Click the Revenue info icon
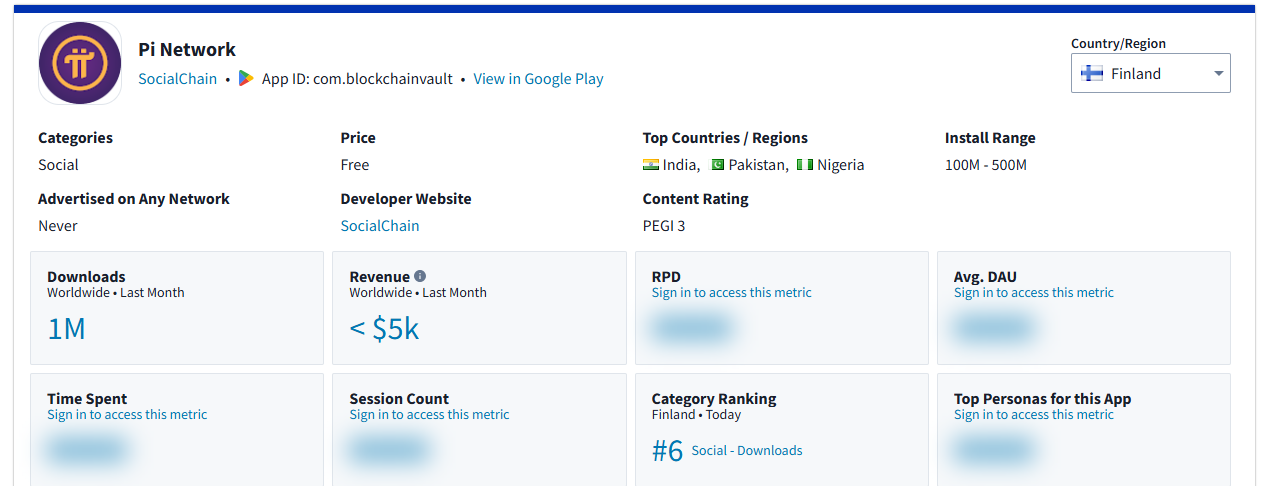Image resolution: width=1267 pixels, height=486 pixels. [420, 276]
